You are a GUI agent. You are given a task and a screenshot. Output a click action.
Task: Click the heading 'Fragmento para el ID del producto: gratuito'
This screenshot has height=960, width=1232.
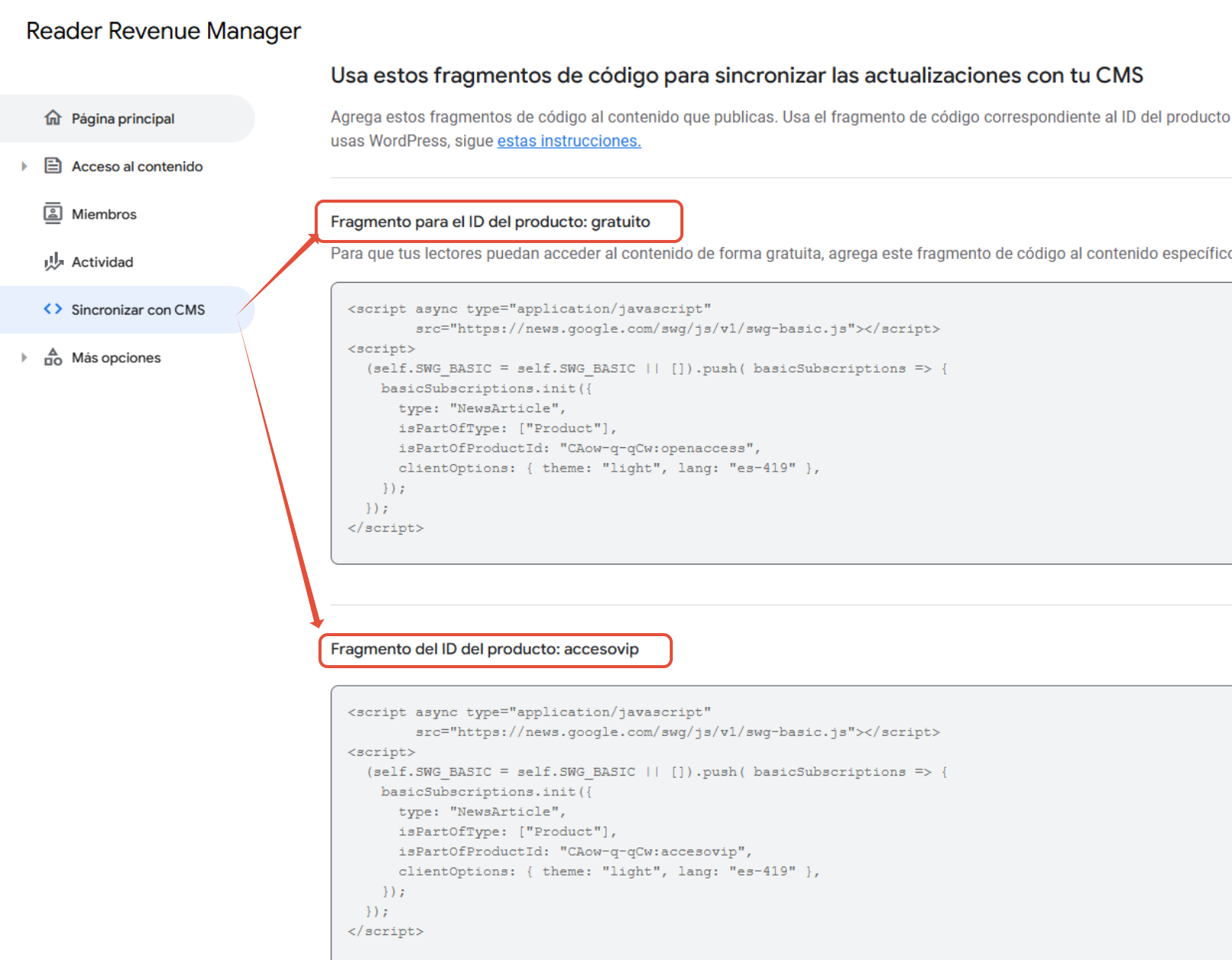point(491,222)
